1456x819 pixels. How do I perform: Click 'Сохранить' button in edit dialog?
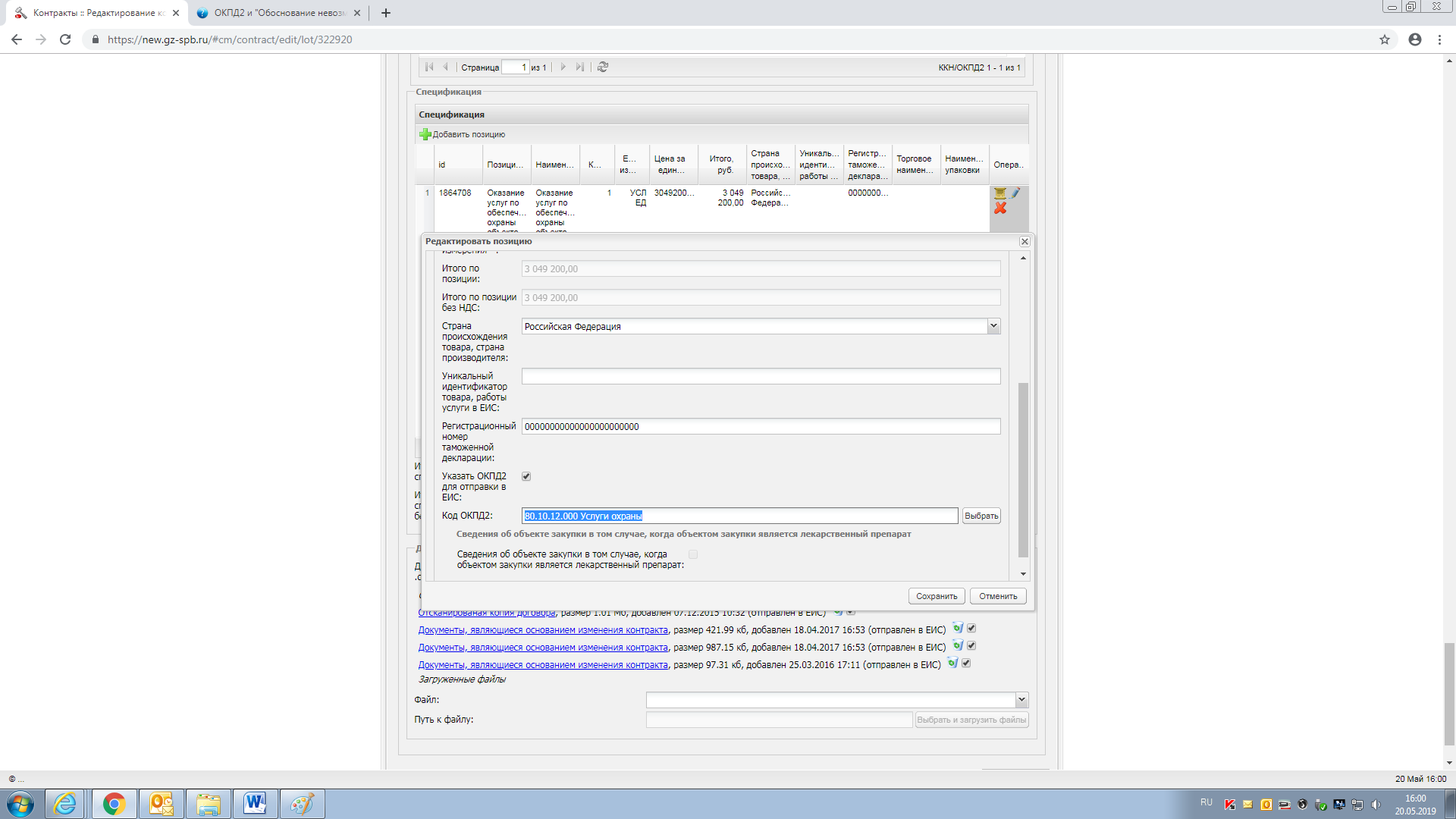937,596
